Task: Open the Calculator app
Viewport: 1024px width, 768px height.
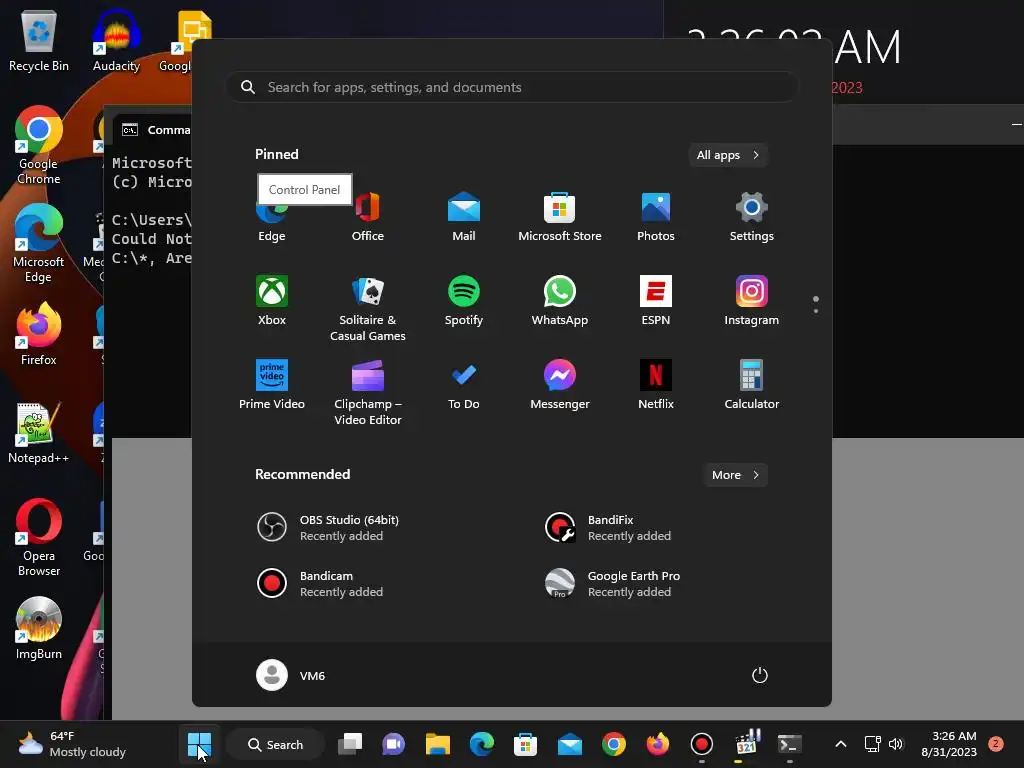Action: pyautogui.click(x=752, y=385)
